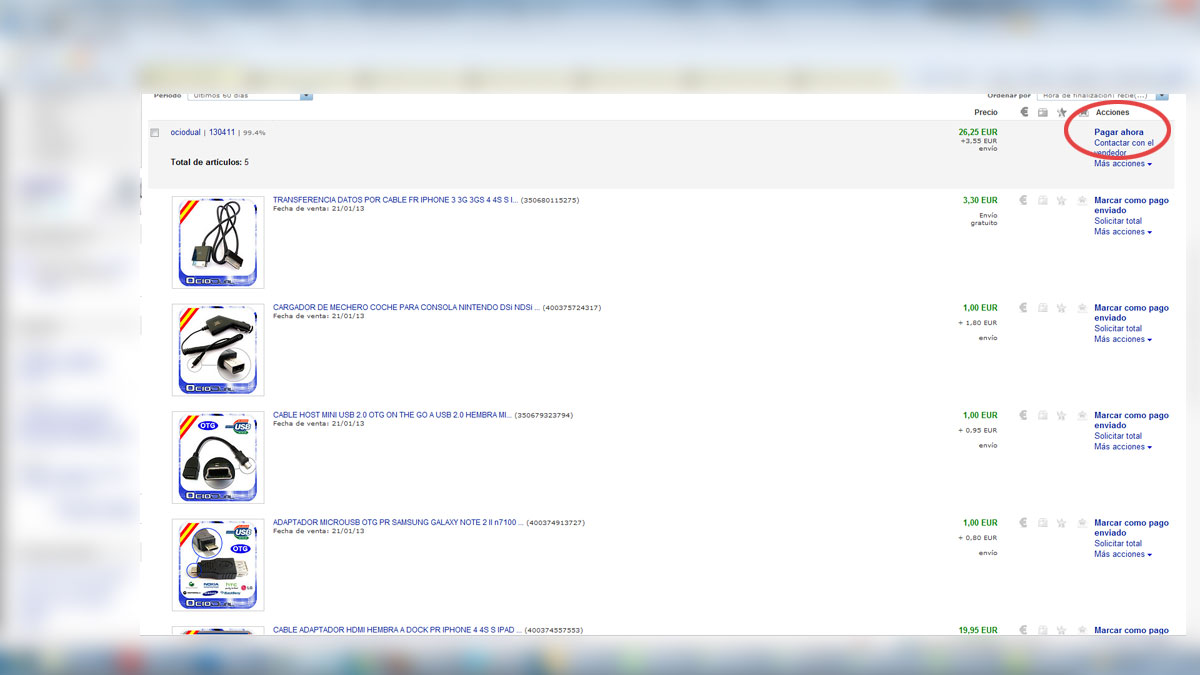Screen dimensions: 1200x675
Task: Click 'Solicitar total' for CABLE HOST MINI USB item
Action: pyautogui.click(x=1118, y=436)
